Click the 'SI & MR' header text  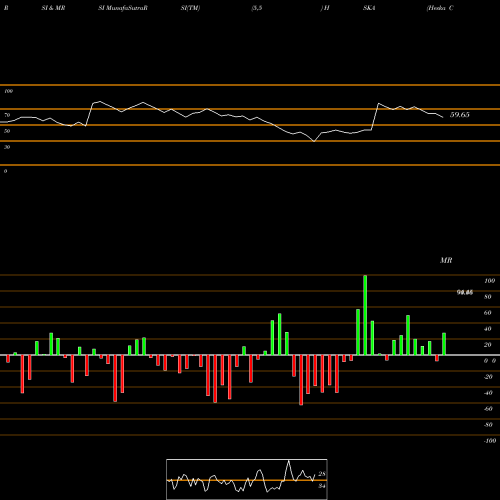pos(53,8)
